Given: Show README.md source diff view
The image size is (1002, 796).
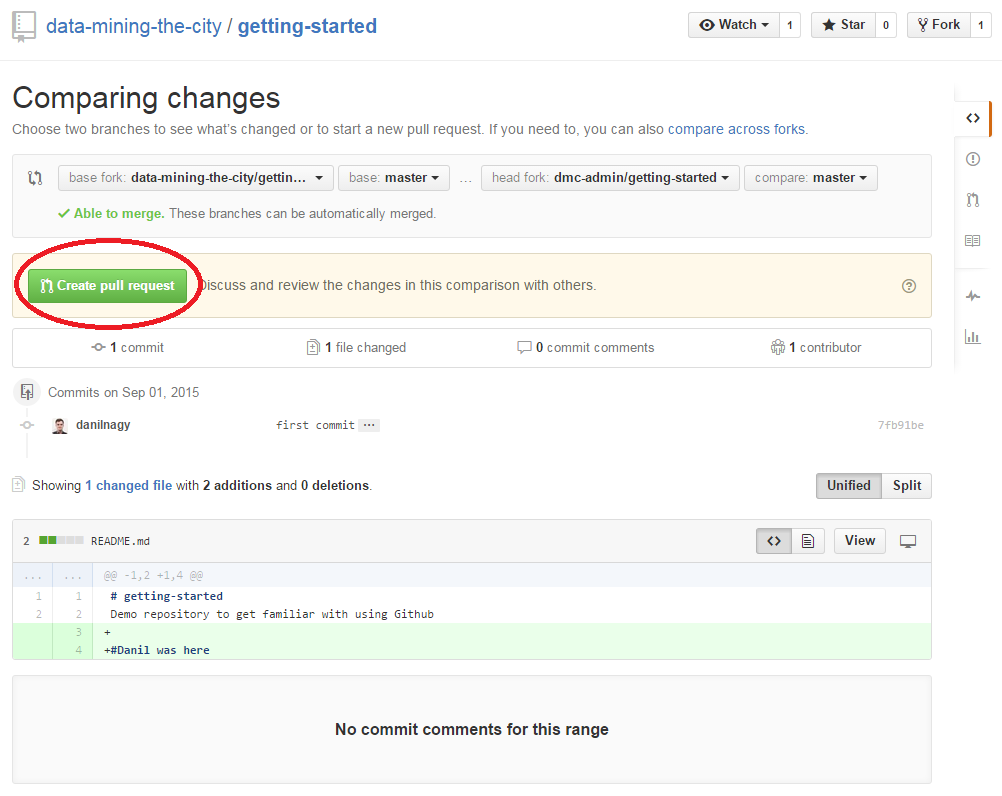Looking at the screenshot, I should coord(774,541).
